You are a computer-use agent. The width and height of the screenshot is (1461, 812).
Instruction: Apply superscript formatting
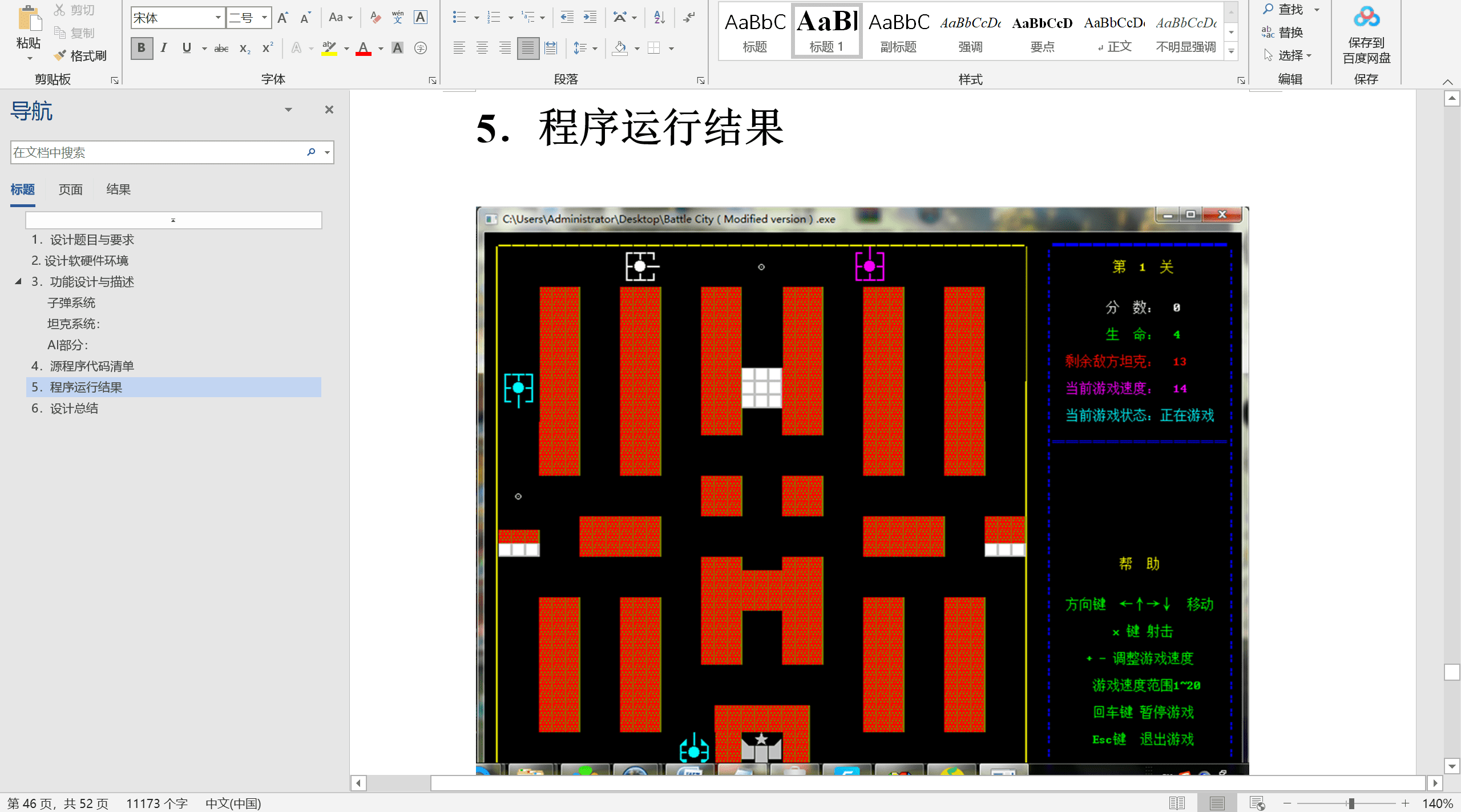(x=268, y=48)
